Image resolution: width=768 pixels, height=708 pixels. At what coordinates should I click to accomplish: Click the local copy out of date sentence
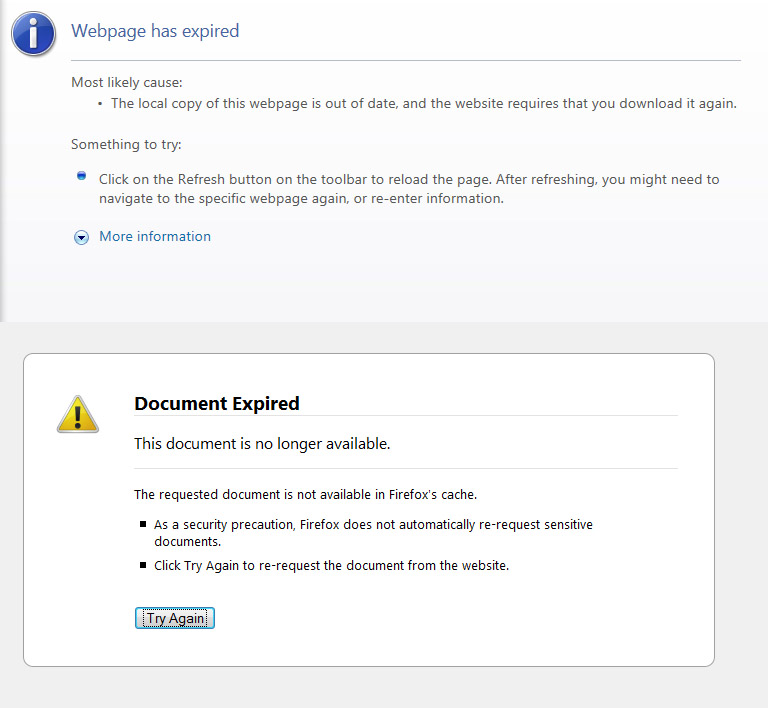(423, 103)
